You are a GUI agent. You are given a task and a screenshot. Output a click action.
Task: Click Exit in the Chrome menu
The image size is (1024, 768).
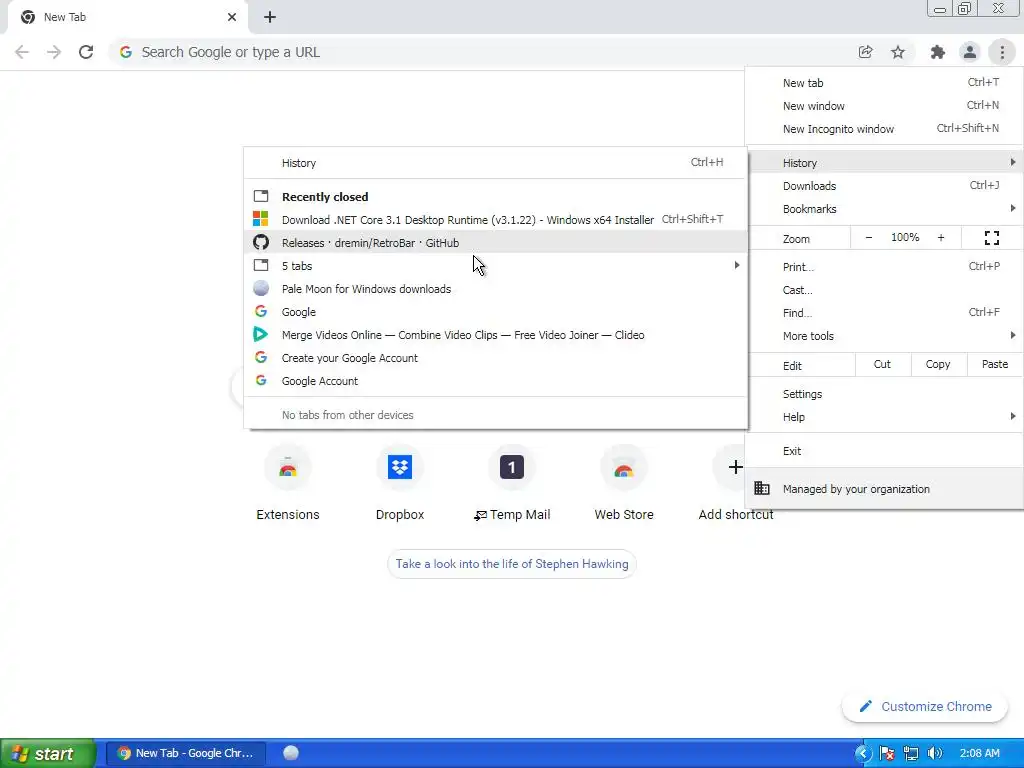pos(884,451)
